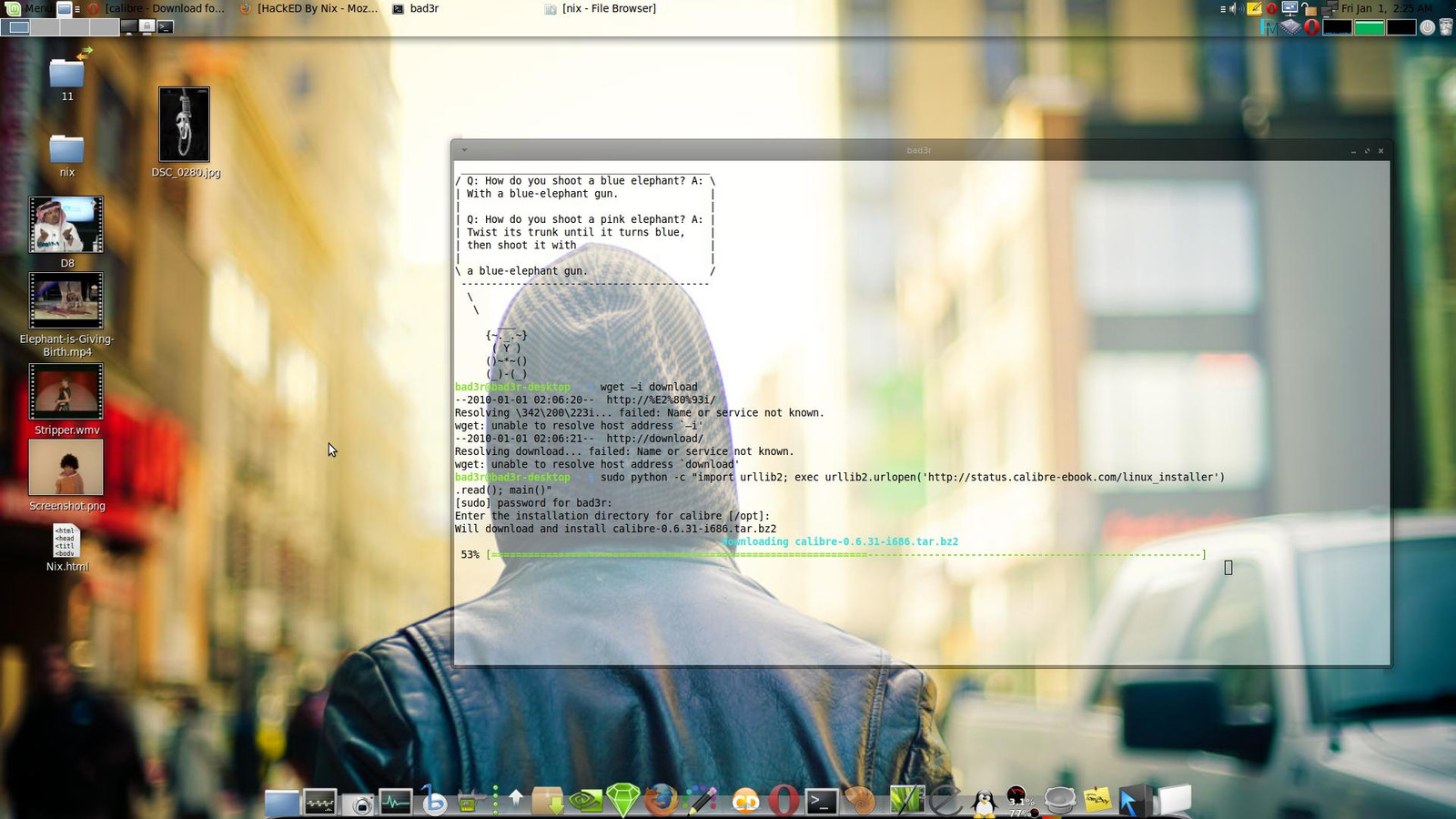Click the grey 'e' dock icon
This screenshot has height=819, width=1456.
(x=945, y=802)
